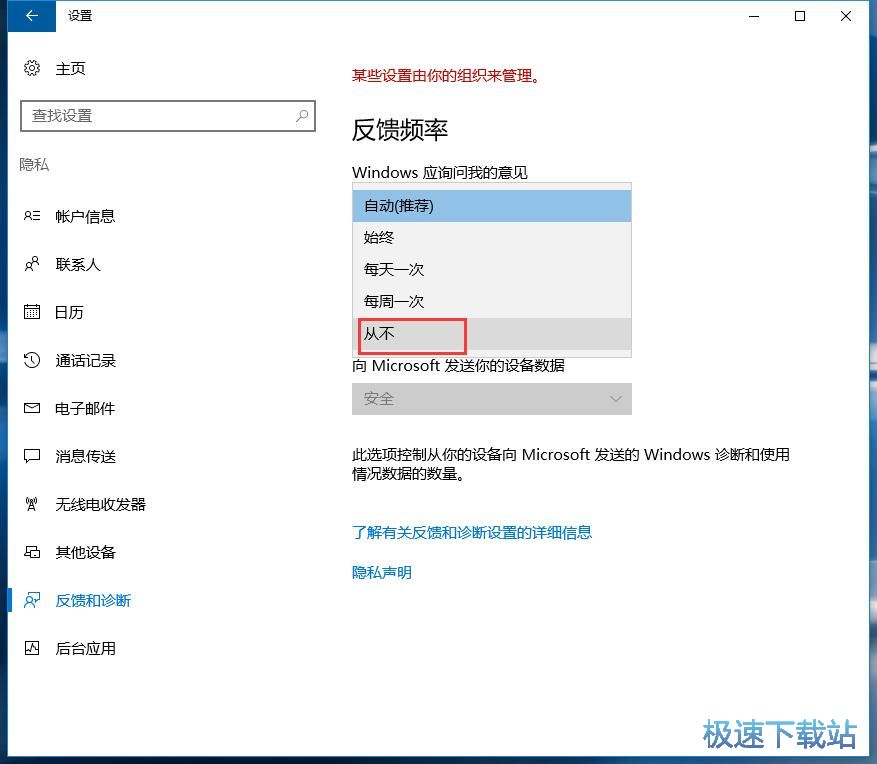This screenshot has height=764, width=877.
Task: Click the email envelope icon
Action: click(32, 408)
